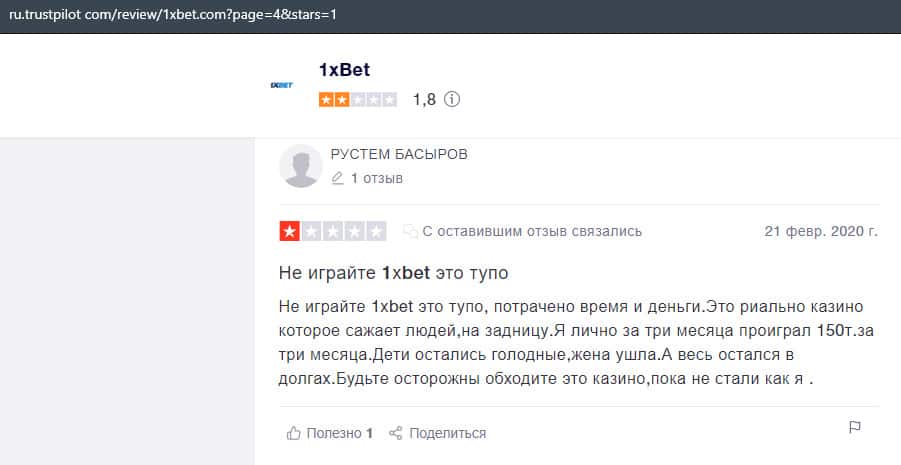Click the info icon beside the 1,8 rating
Viewport: 901px width, 465px height.
(452, 100)
